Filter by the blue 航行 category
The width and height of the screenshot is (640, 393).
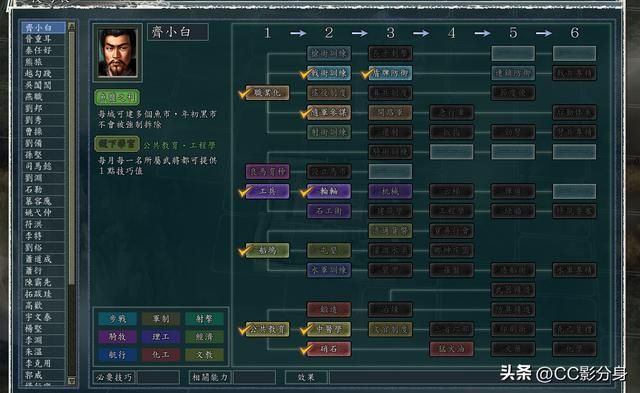pyautogui.click(x=117, y=355)
